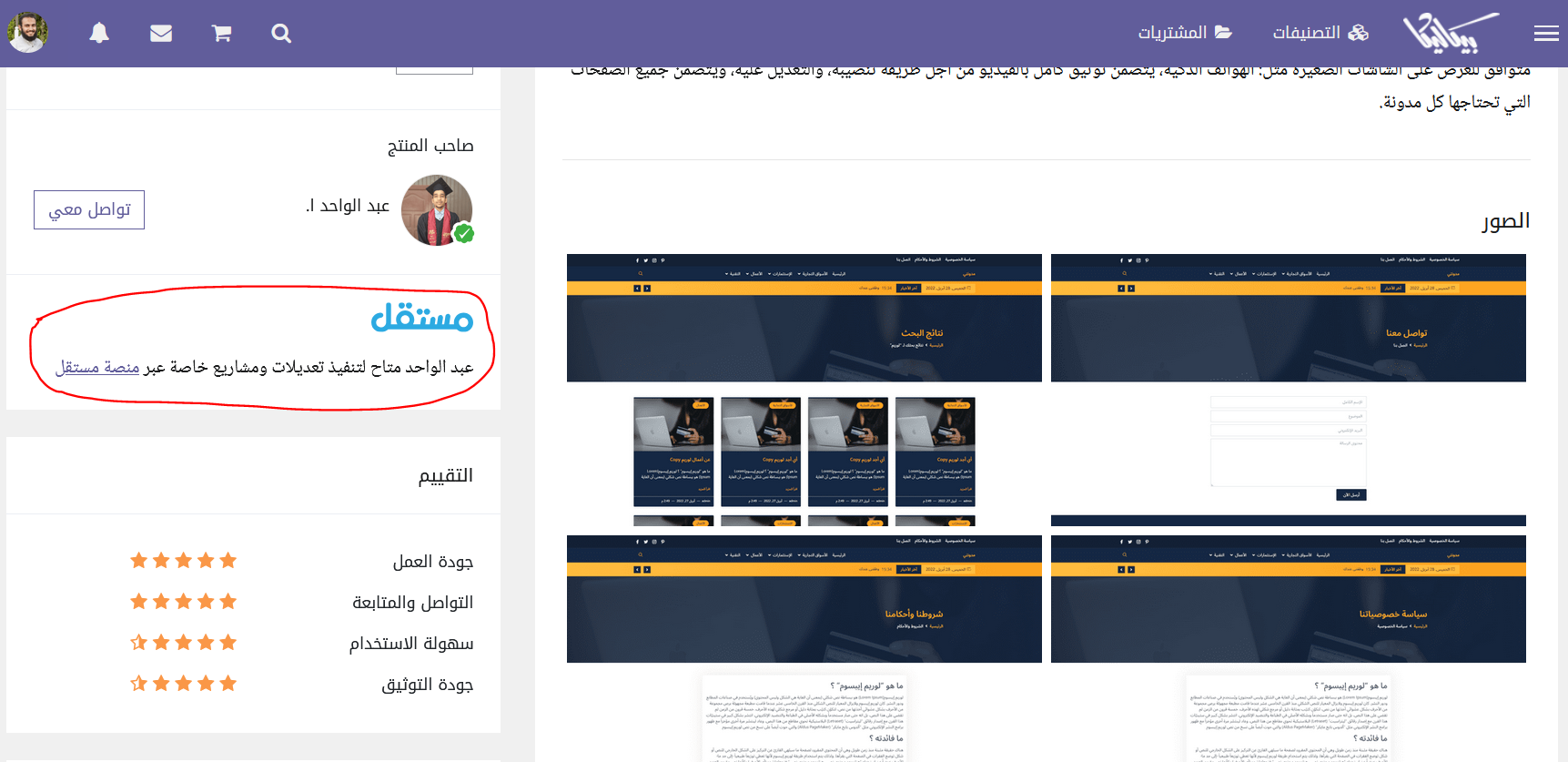Click the جودة العمل rating stars
Screen dimensions: 1568x762
click(184, 561)
